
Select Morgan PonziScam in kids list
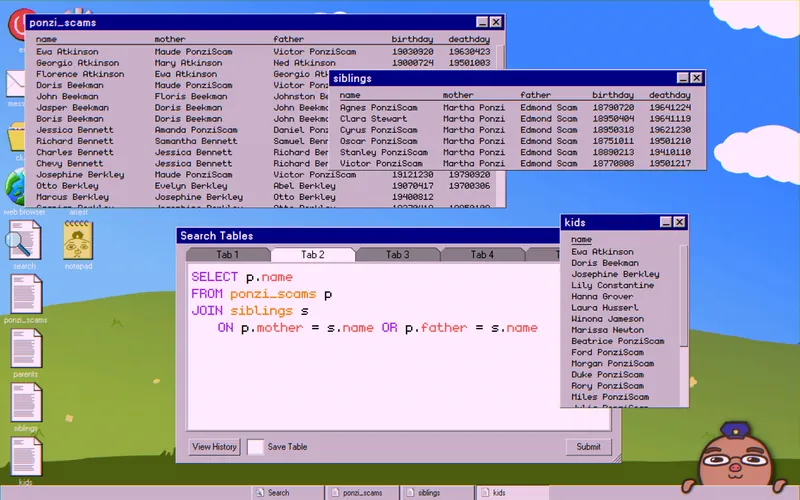(x=612, y=364)
